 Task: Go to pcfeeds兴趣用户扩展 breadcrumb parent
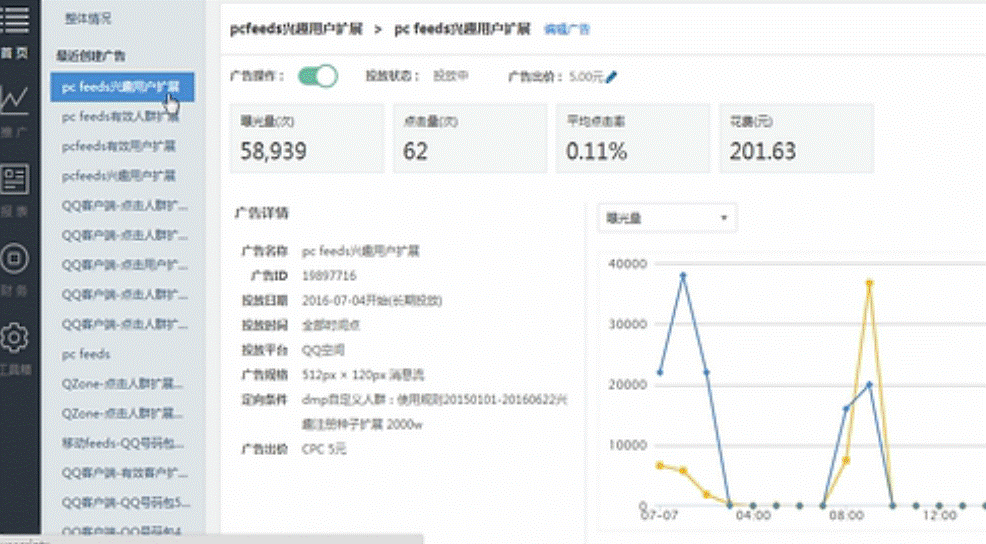tap(296, 29)
